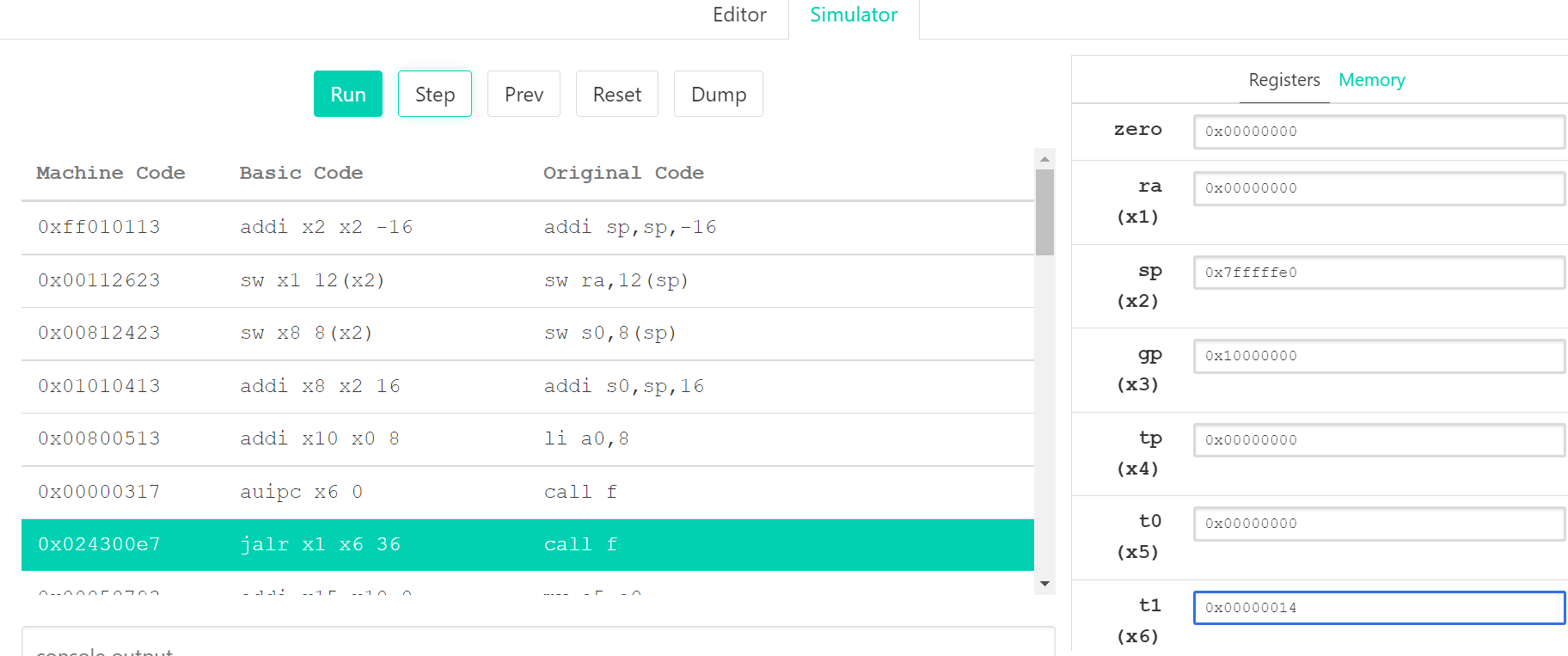This screenshot has width=1568, height=656.
Task: Click the Dump button
Action: [718, 94]
